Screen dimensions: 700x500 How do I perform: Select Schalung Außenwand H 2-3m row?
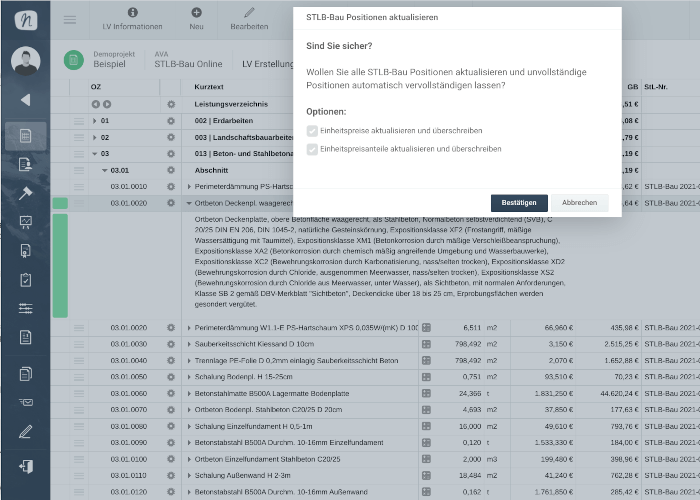tap(242, 475)
